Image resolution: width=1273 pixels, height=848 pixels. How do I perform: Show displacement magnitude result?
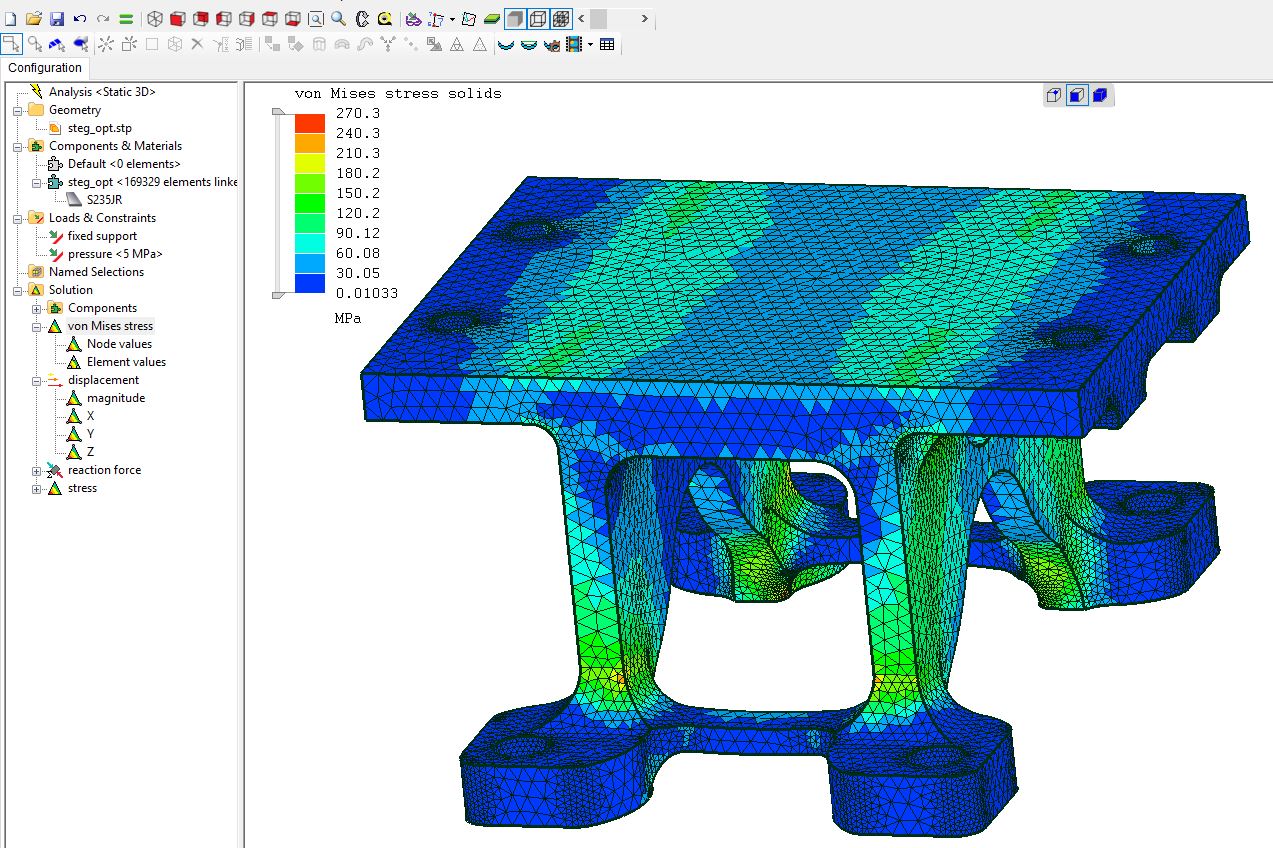click(x=116, y=398)
